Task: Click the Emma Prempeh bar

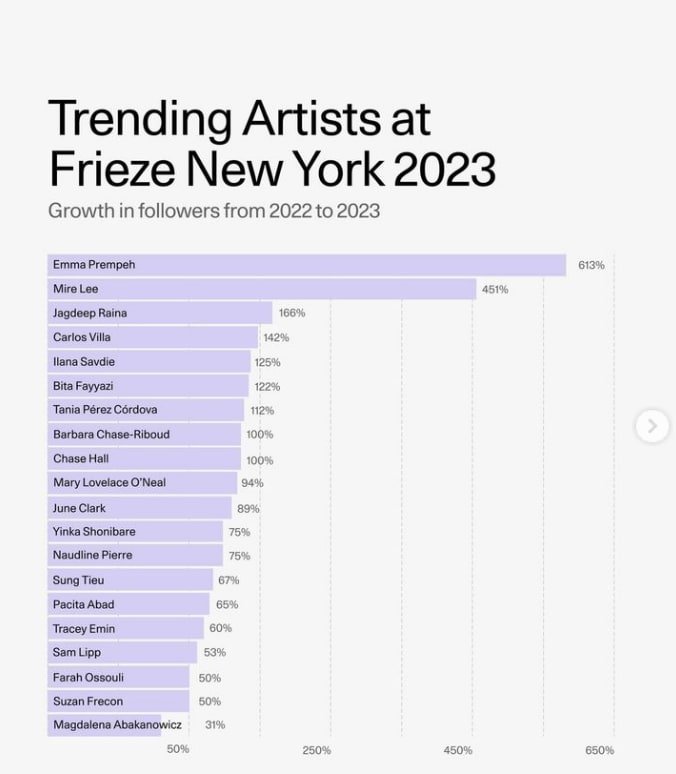Action: pos(306,265)
